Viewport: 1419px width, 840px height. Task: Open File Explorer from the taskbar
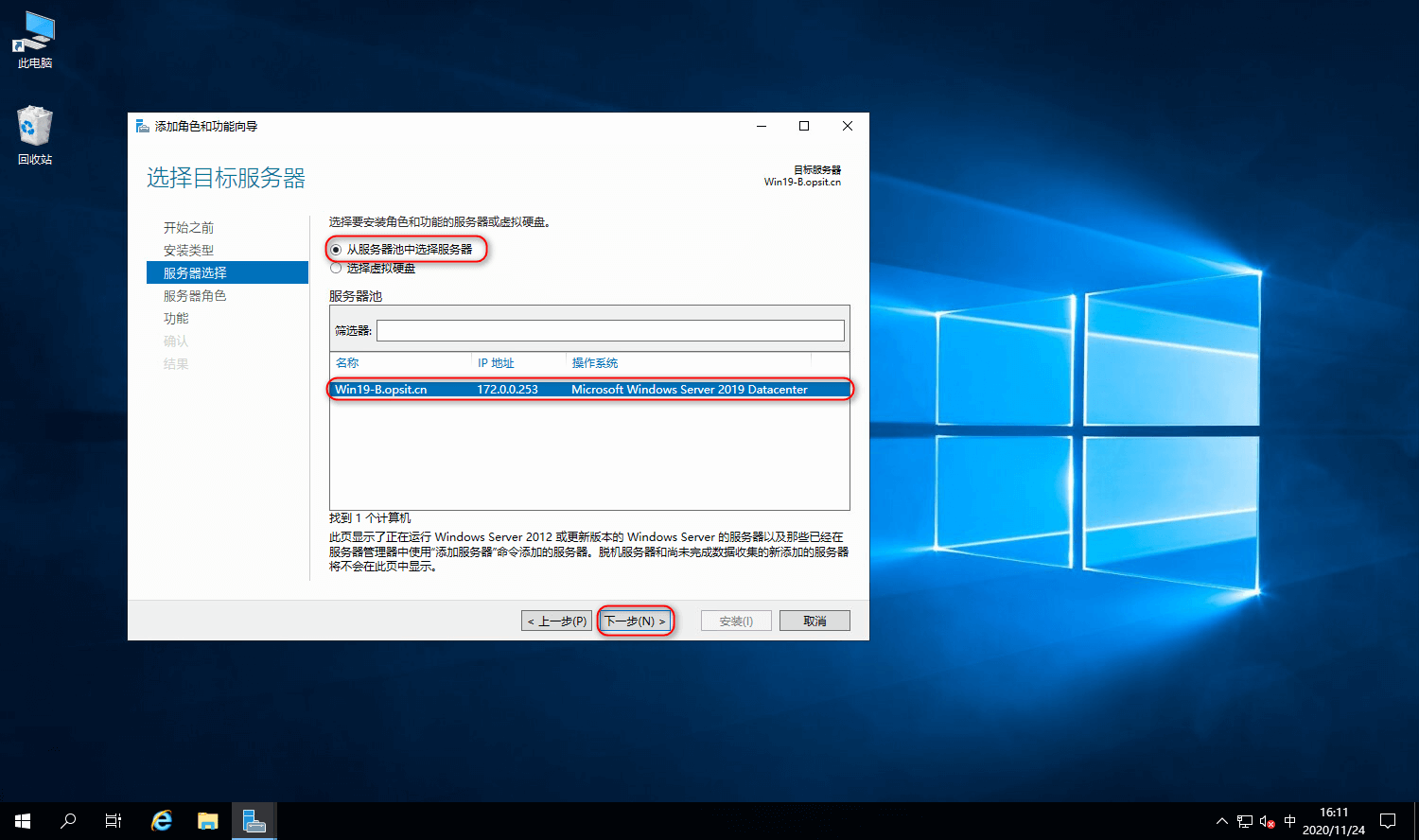208,821
